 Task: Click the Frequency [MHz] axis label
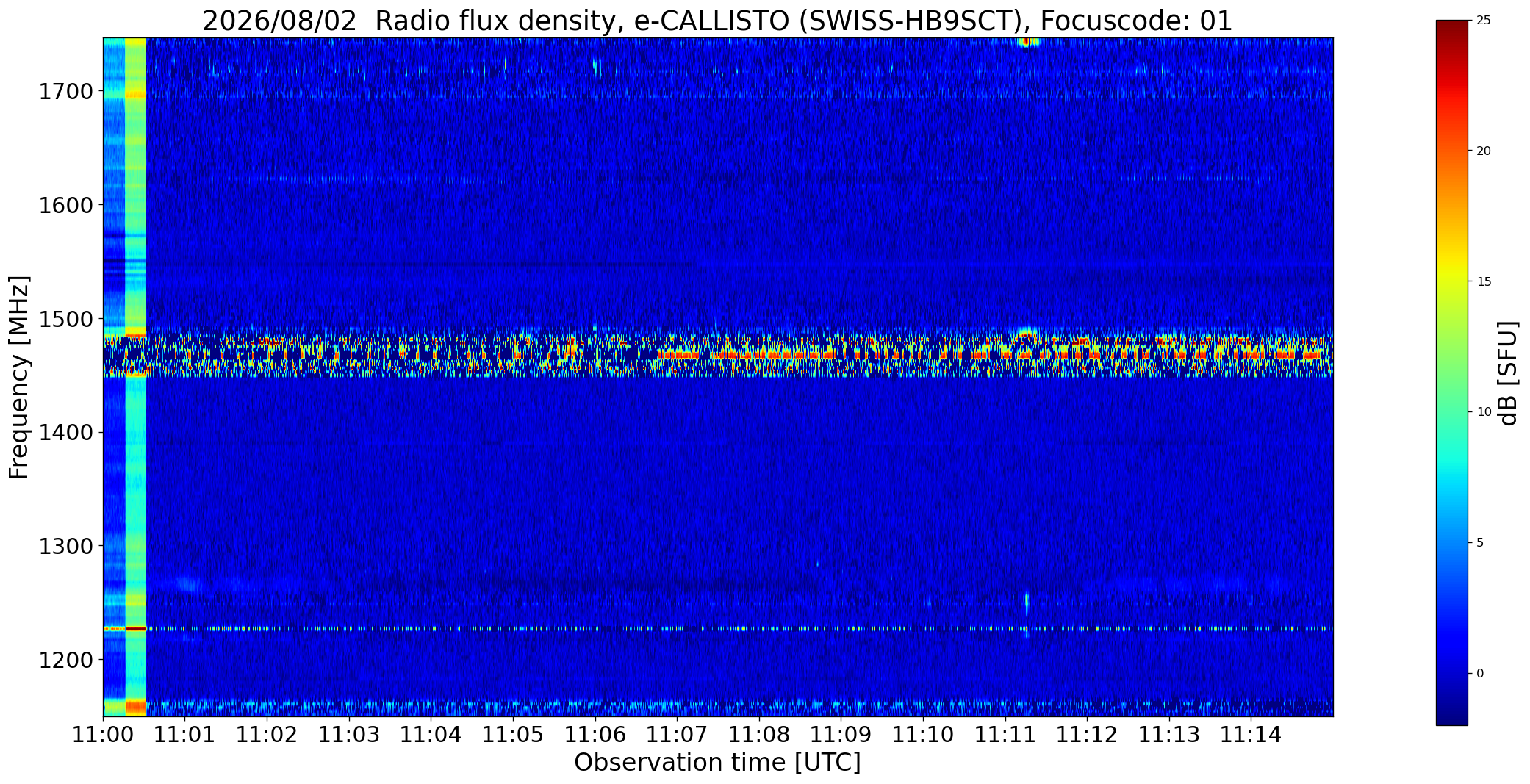[x=19, y=377]
